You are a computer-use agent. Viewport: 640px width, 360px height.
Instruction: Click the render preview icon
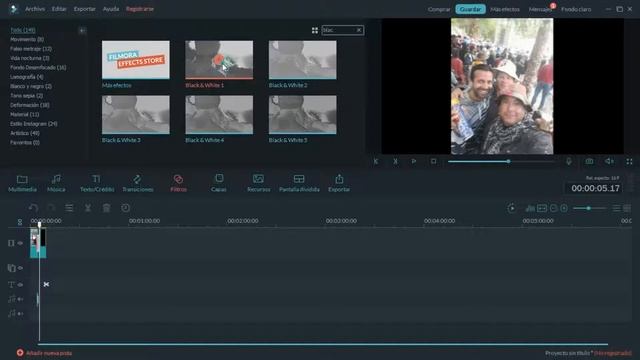coord(511,208)
